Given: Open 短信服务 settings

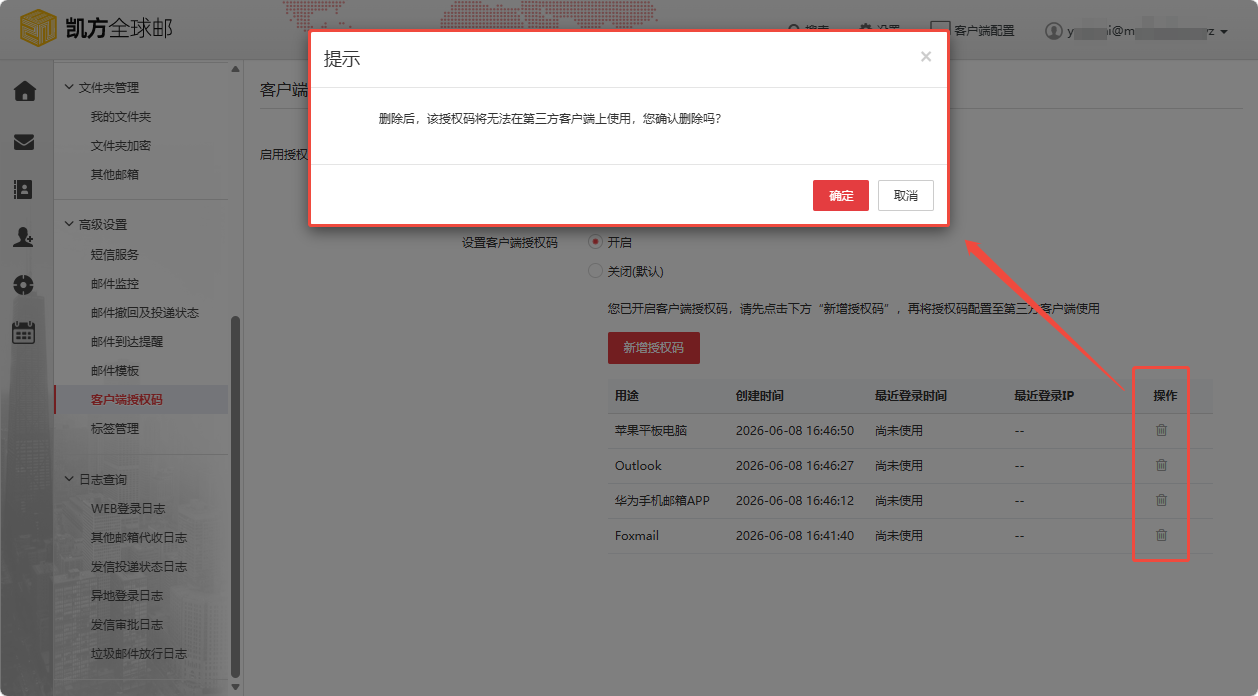Looking at the screenshot, I should (115, 255).
